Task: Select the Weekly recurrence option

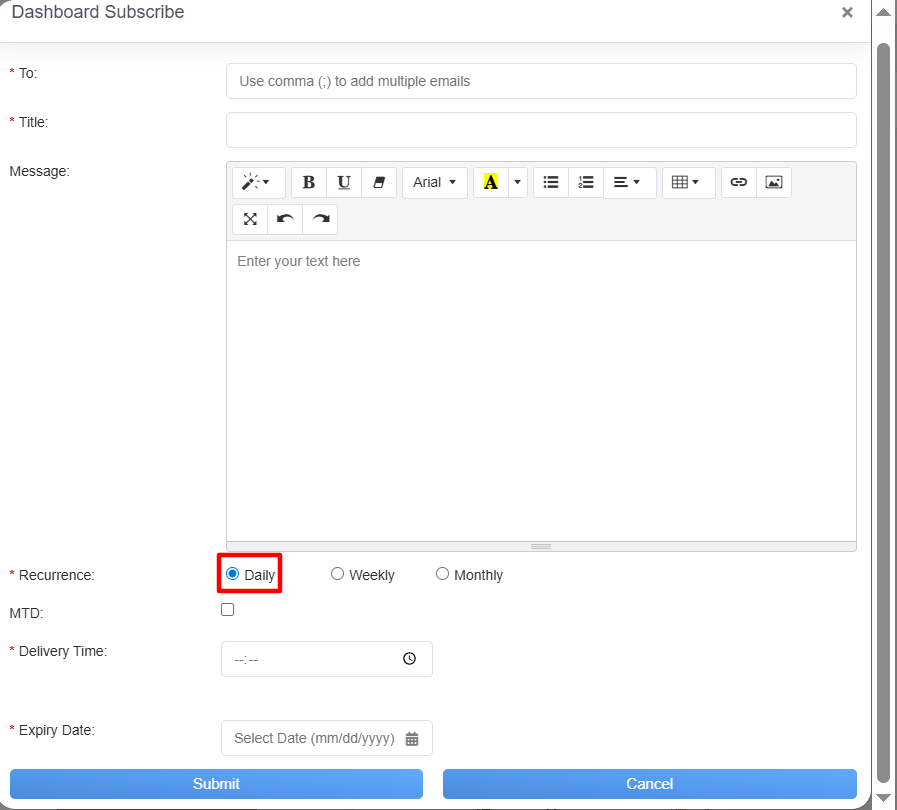Action: [338, 574]
